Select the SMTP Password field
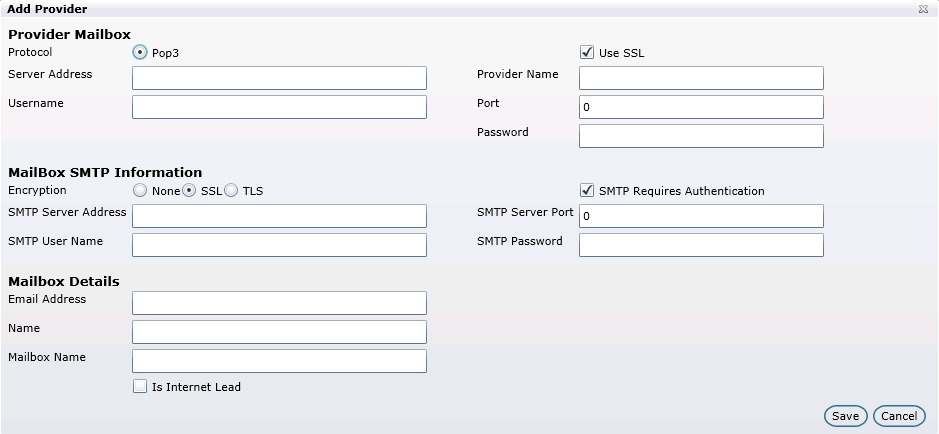Viewport: 939px width, 434px height. pos(701,245)
